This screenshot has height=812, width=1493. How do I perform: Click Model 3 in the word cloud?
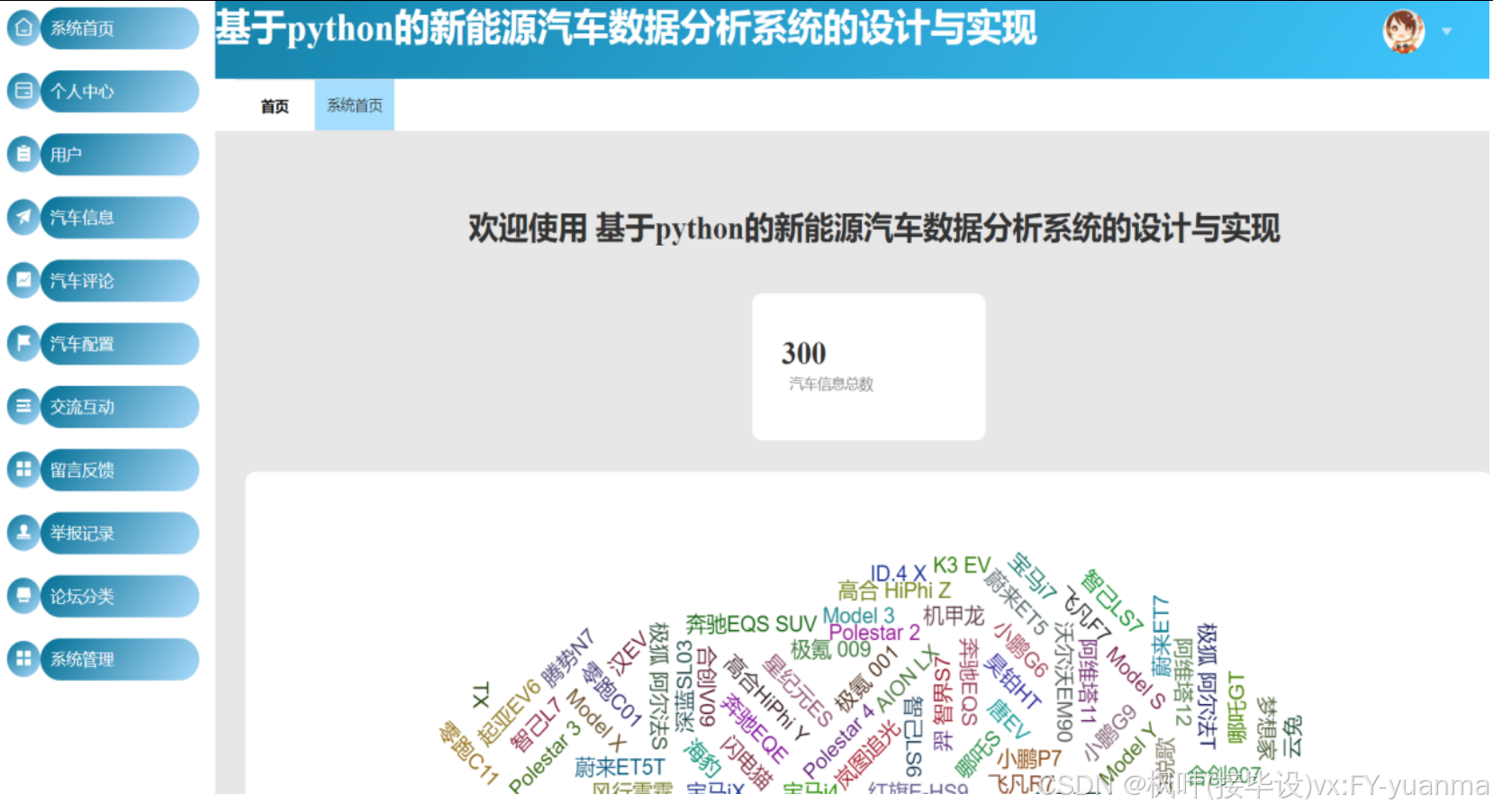click(x=858, y=616)
